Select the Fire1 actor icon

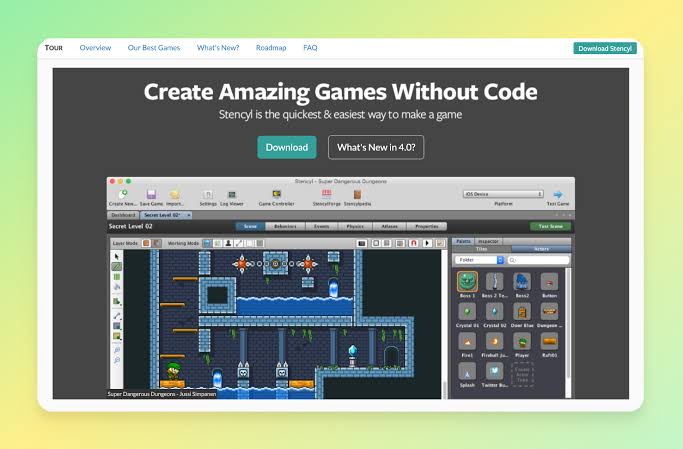coord(467,342)
